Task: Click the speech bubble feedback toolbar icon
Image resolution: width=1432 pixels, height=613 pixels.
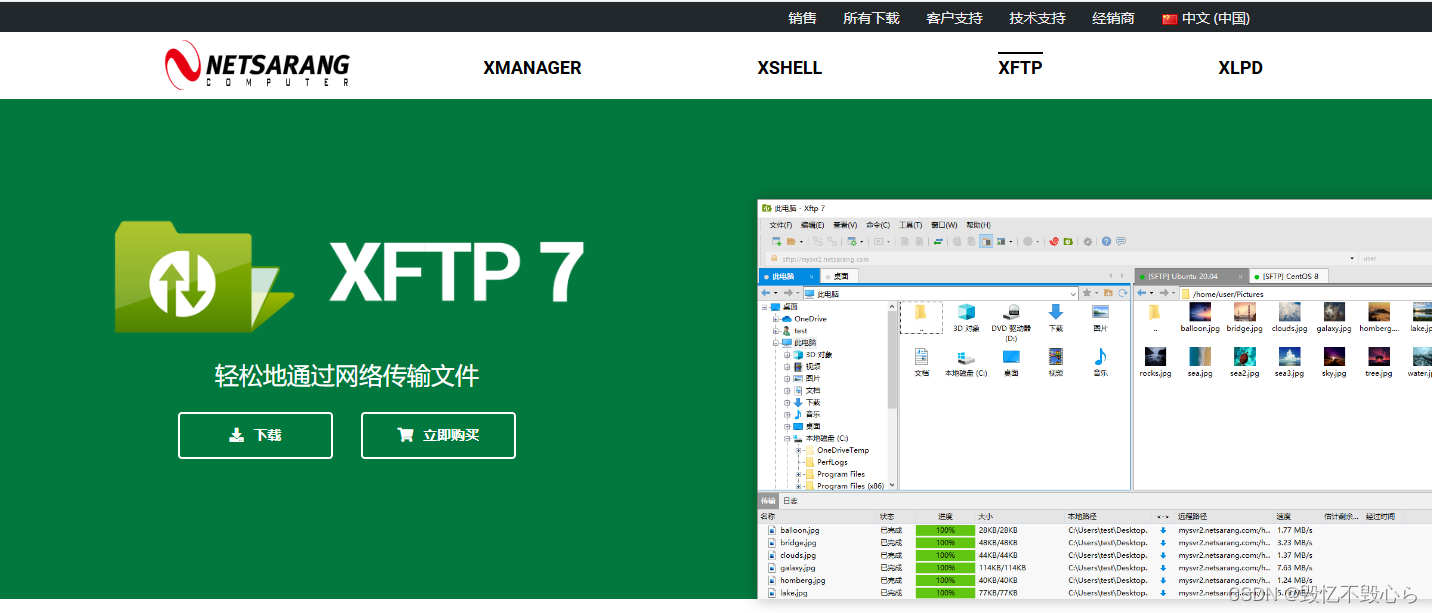Action: click(1120, 241)
